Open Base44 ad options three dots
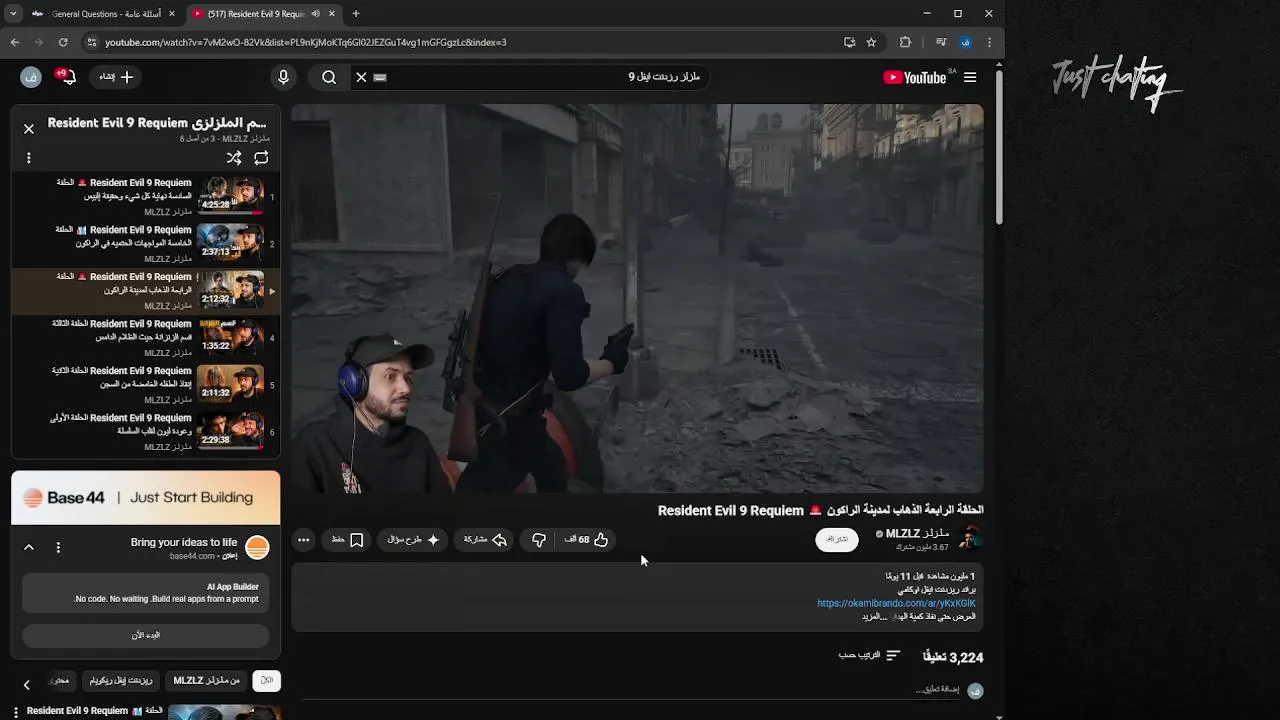Viewport: 1280px width, 720px height. click(x=58, y=547)
